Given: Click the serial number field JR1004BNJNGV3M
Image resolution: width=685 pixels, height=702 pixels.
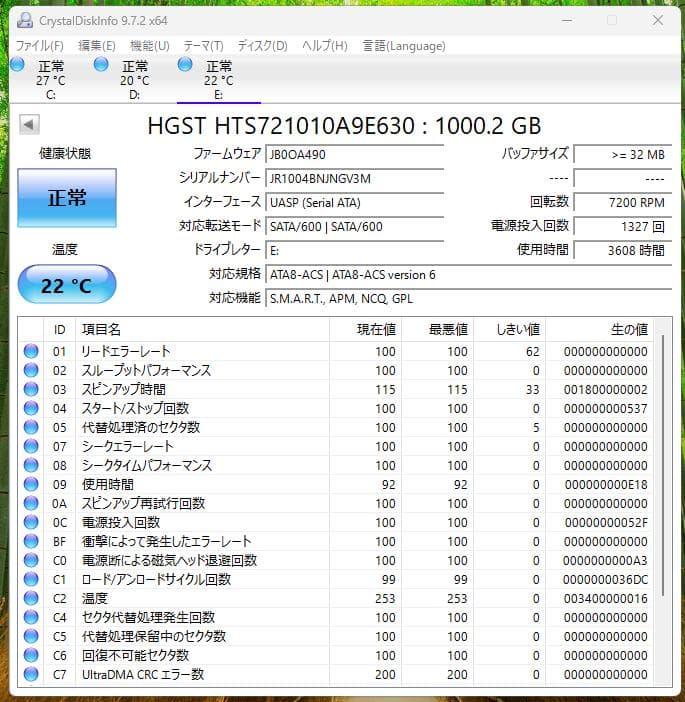Looking at the screenshot, I should point(355,179).
